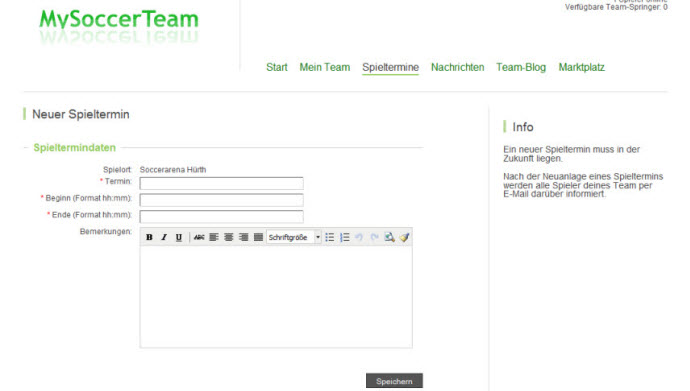Focus the Ende time input field
This screenshot has height=391, width=690.
[221, 216]
